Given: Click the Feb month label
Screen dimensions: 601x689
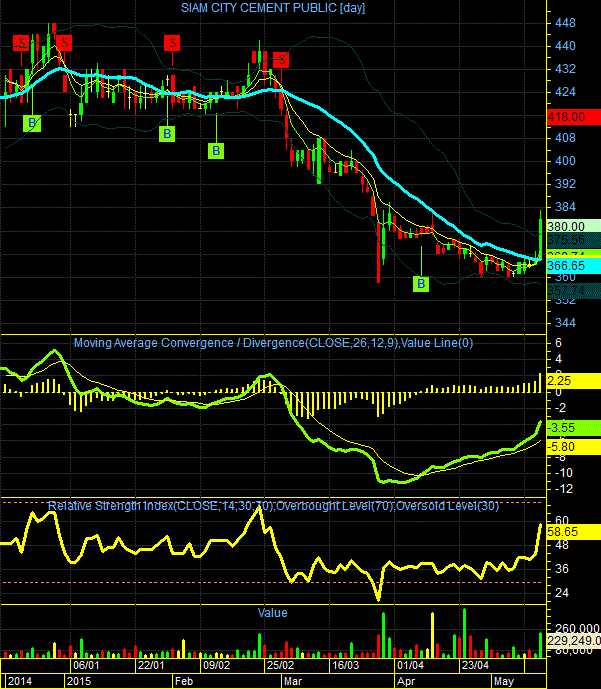Looking at the screenshot, I should [184, 681].
